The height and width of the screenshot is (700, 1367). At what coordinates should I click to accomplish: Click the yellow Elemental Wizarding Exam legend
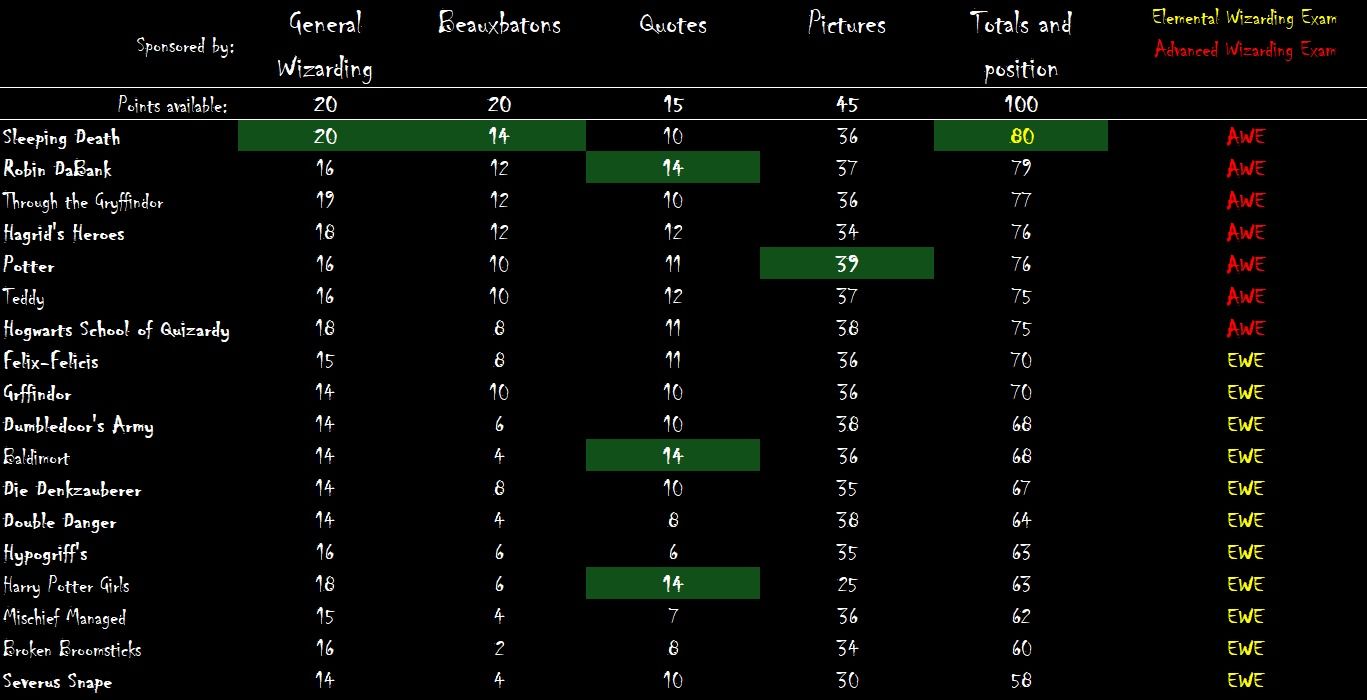tap(1244, 18)
